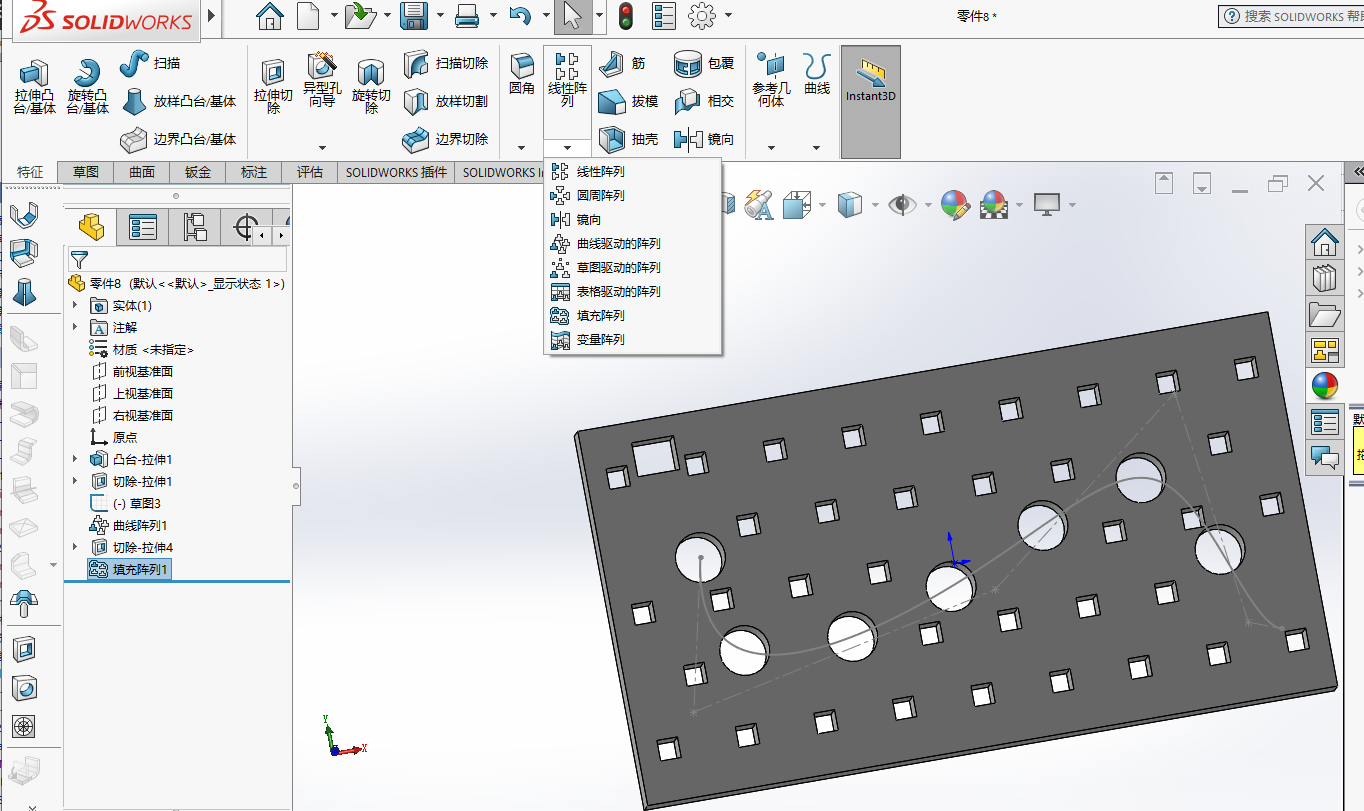1364x811 pixels.
Task: Select the 旋转凸台/基体 revolve boss tool
Action: point(88,86)
